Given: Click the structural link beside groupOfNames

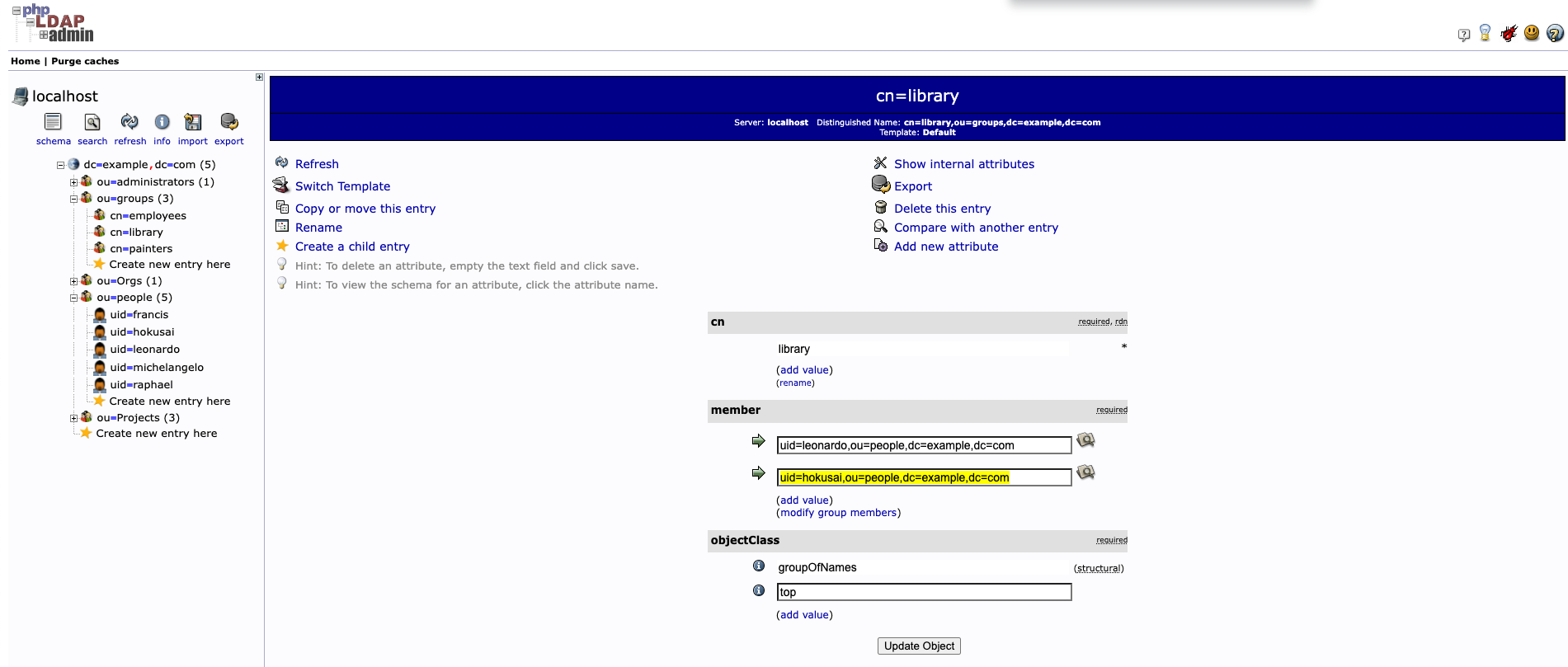Looking at the screenshot, I should [1099, 568].
